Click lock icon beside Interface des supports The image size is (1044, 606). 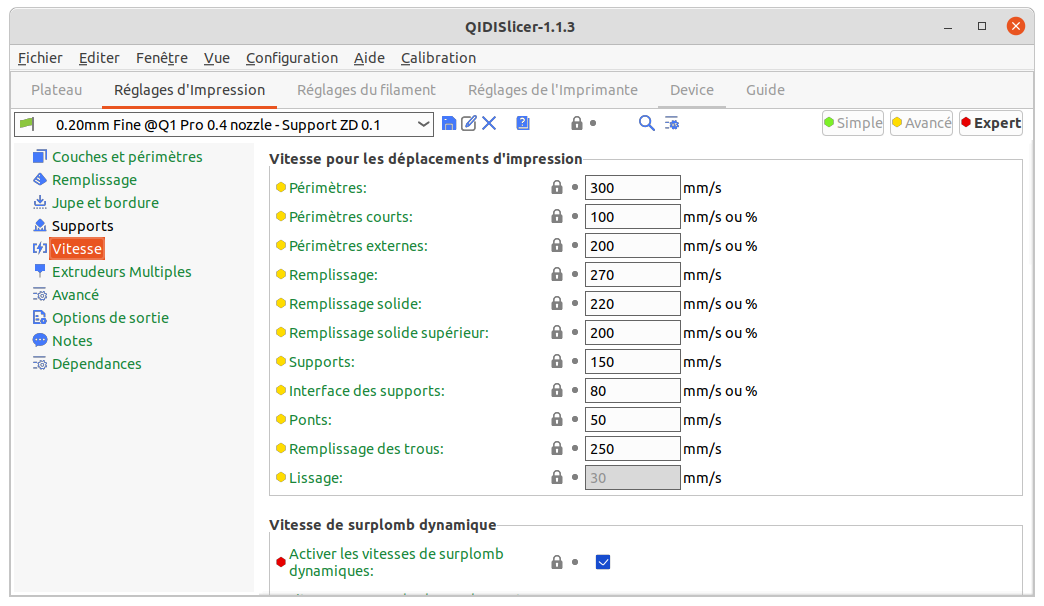pos(557,390)
